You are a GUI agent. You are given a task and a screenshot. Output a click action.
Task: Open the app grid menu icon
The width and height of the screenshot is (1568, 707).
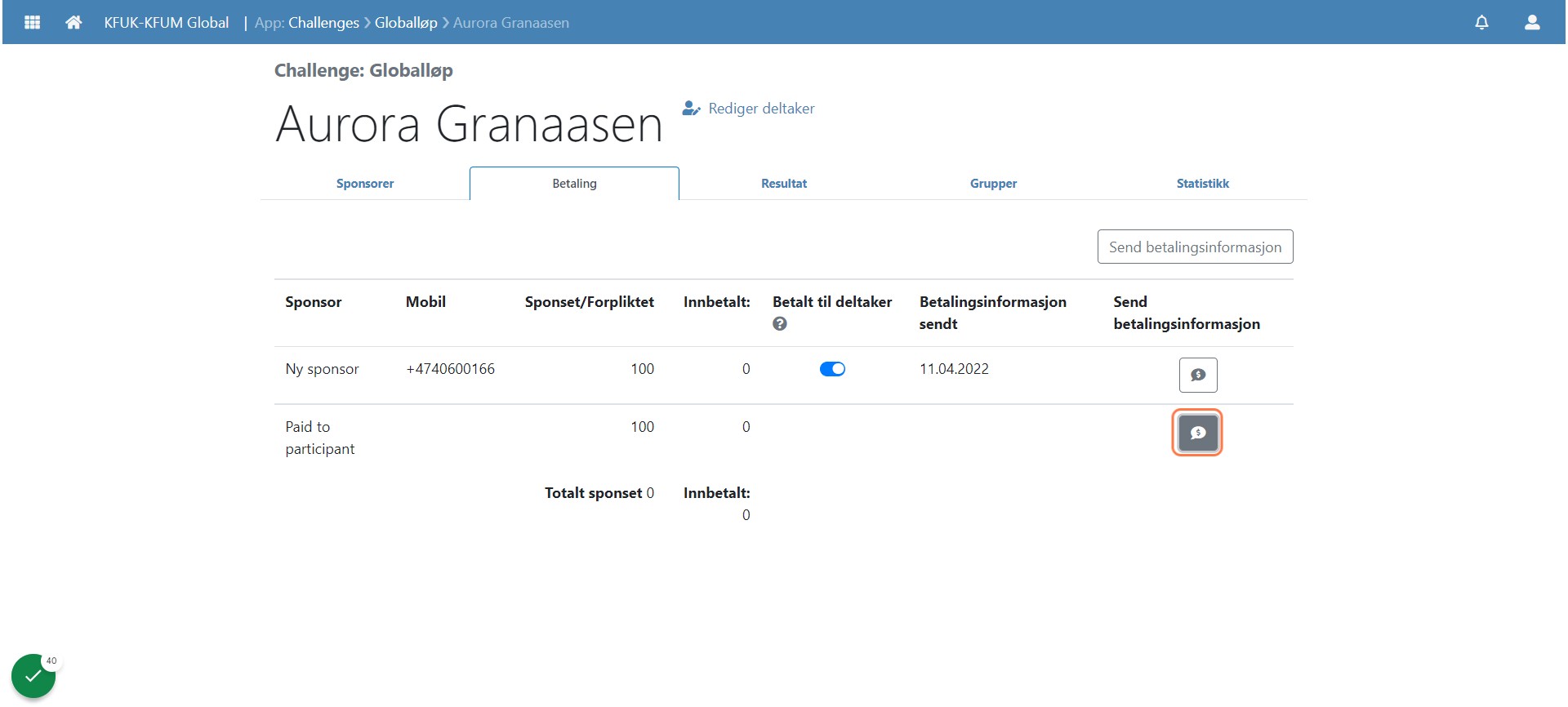[x=33, y=22]
